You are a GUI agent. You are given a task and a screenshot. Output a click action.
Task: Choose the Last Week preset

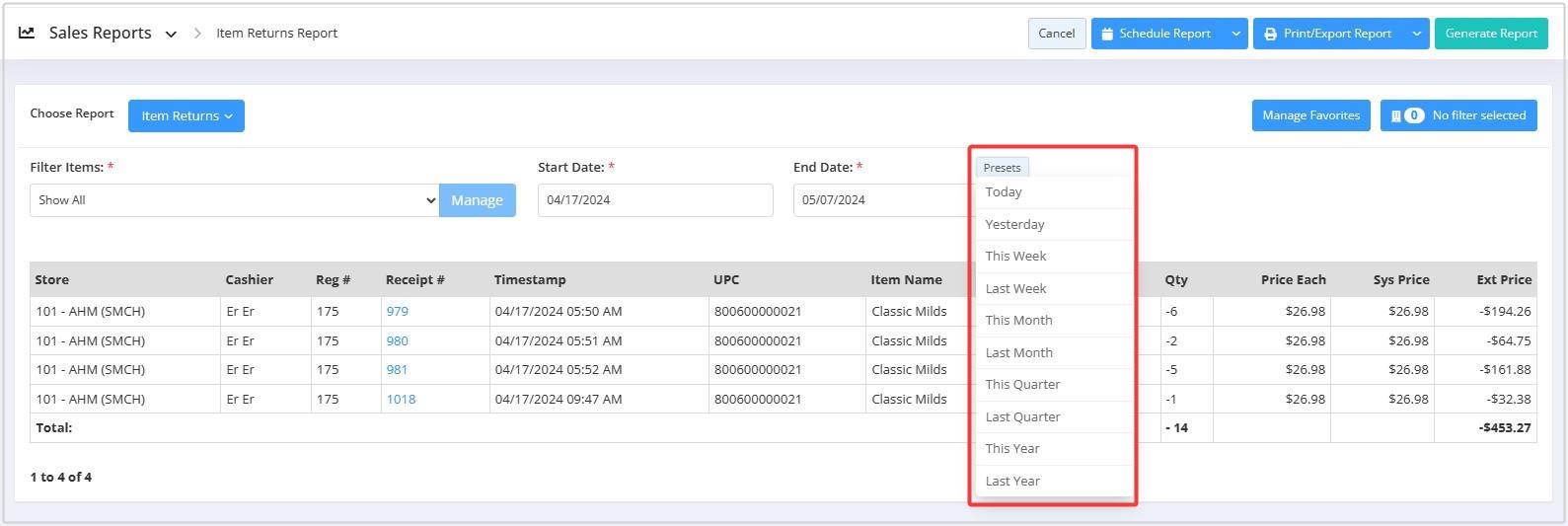[1015, 288]
